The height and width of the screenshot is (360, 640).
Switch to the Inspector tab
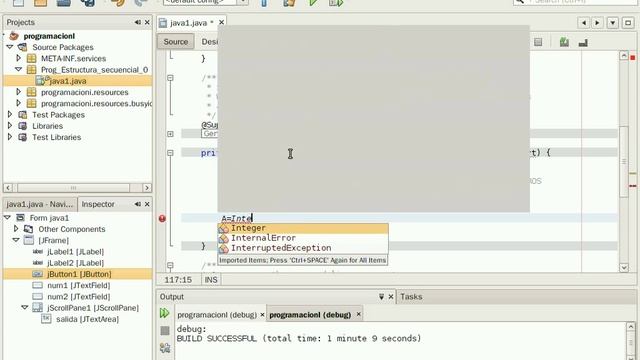pyautogui.click(x=98, y=204)
